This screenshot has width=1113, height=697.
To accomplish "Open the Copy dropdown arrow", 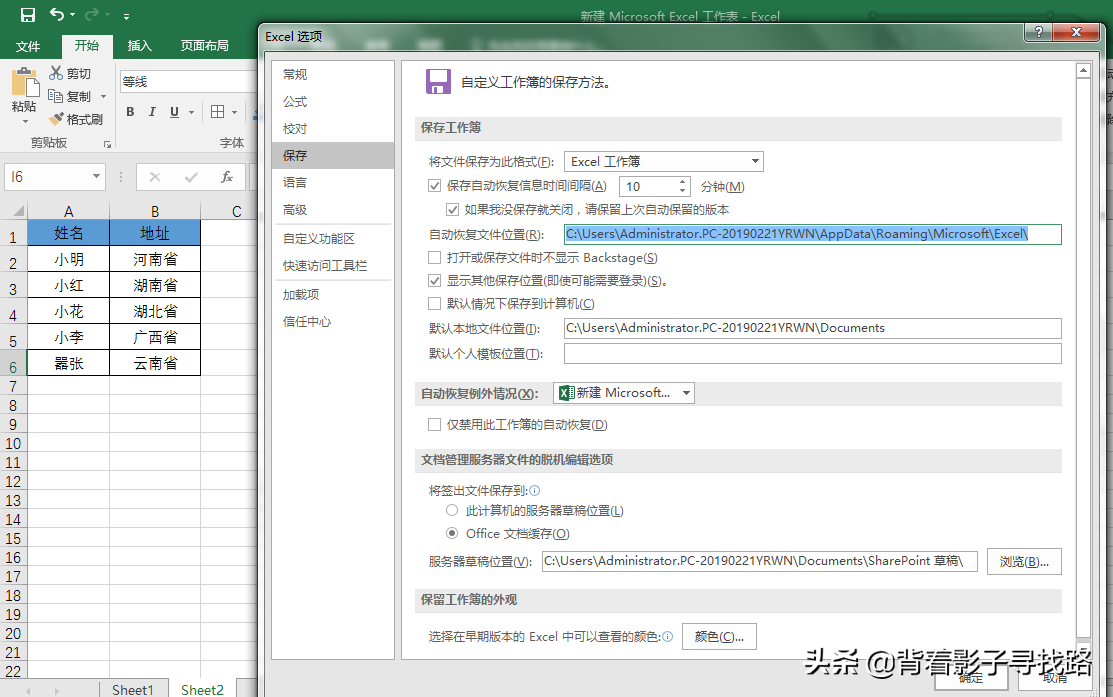I will [104, 97].
